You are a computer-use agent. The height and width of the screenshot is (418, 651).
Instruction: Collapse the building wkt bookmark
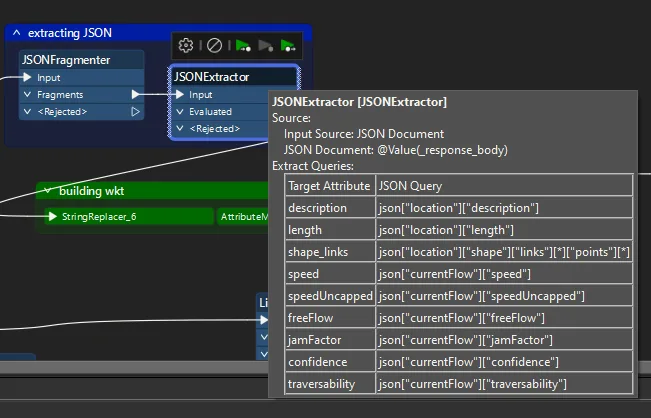pos(48,191)
